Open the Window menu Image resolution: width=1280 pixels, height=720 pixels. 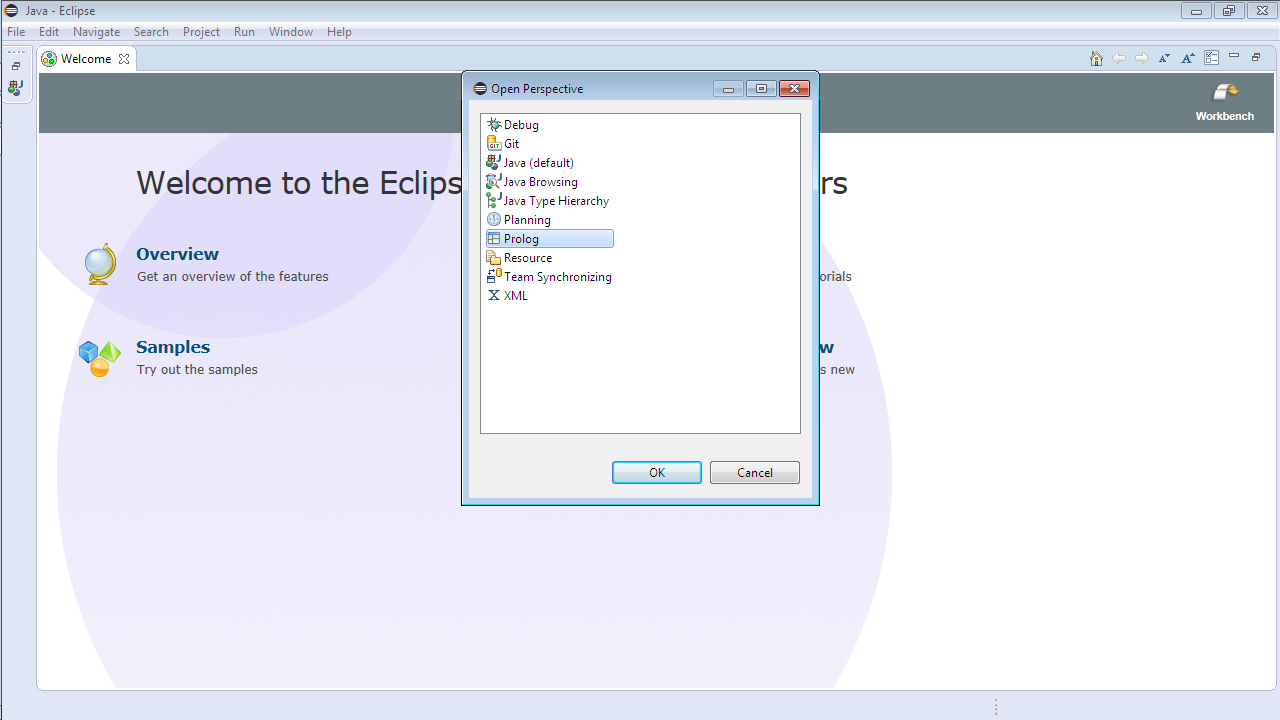[291, 32]
